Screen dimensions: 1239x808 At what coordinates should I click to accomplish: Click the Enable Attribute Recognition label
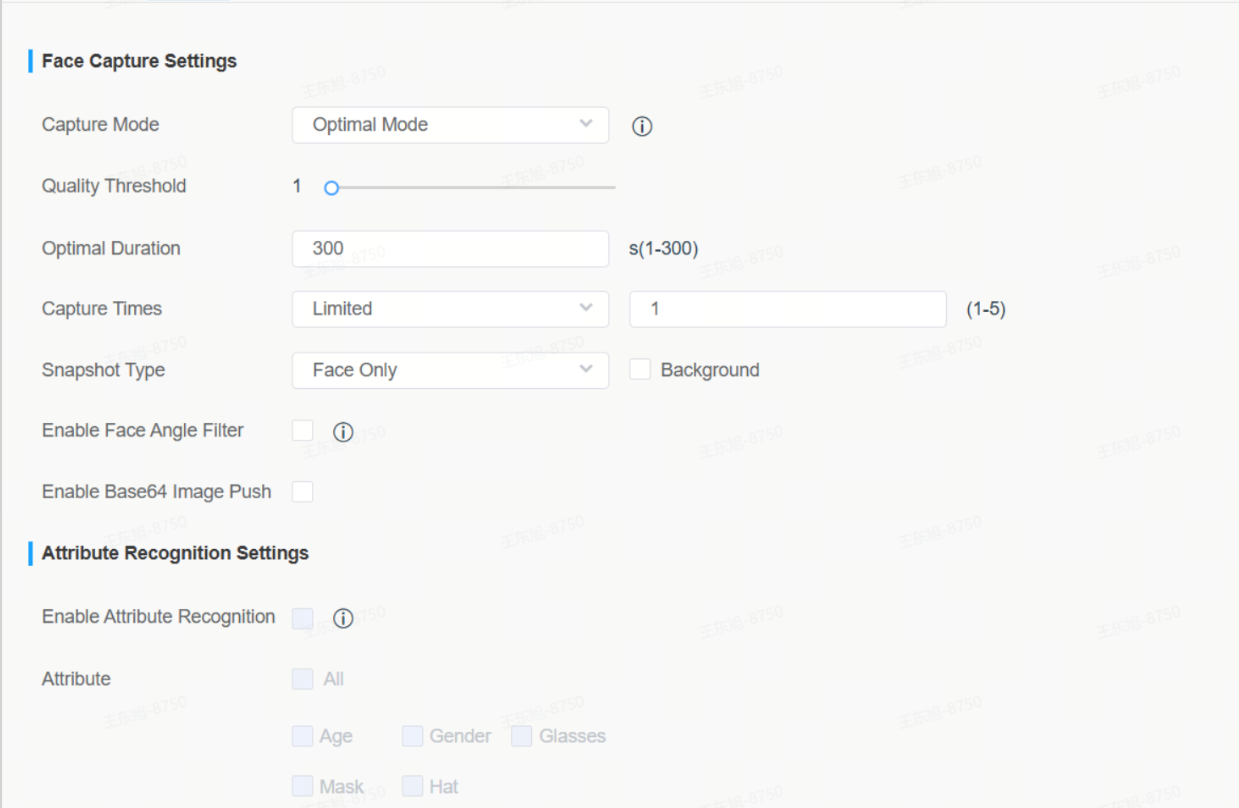coord(158,617)
